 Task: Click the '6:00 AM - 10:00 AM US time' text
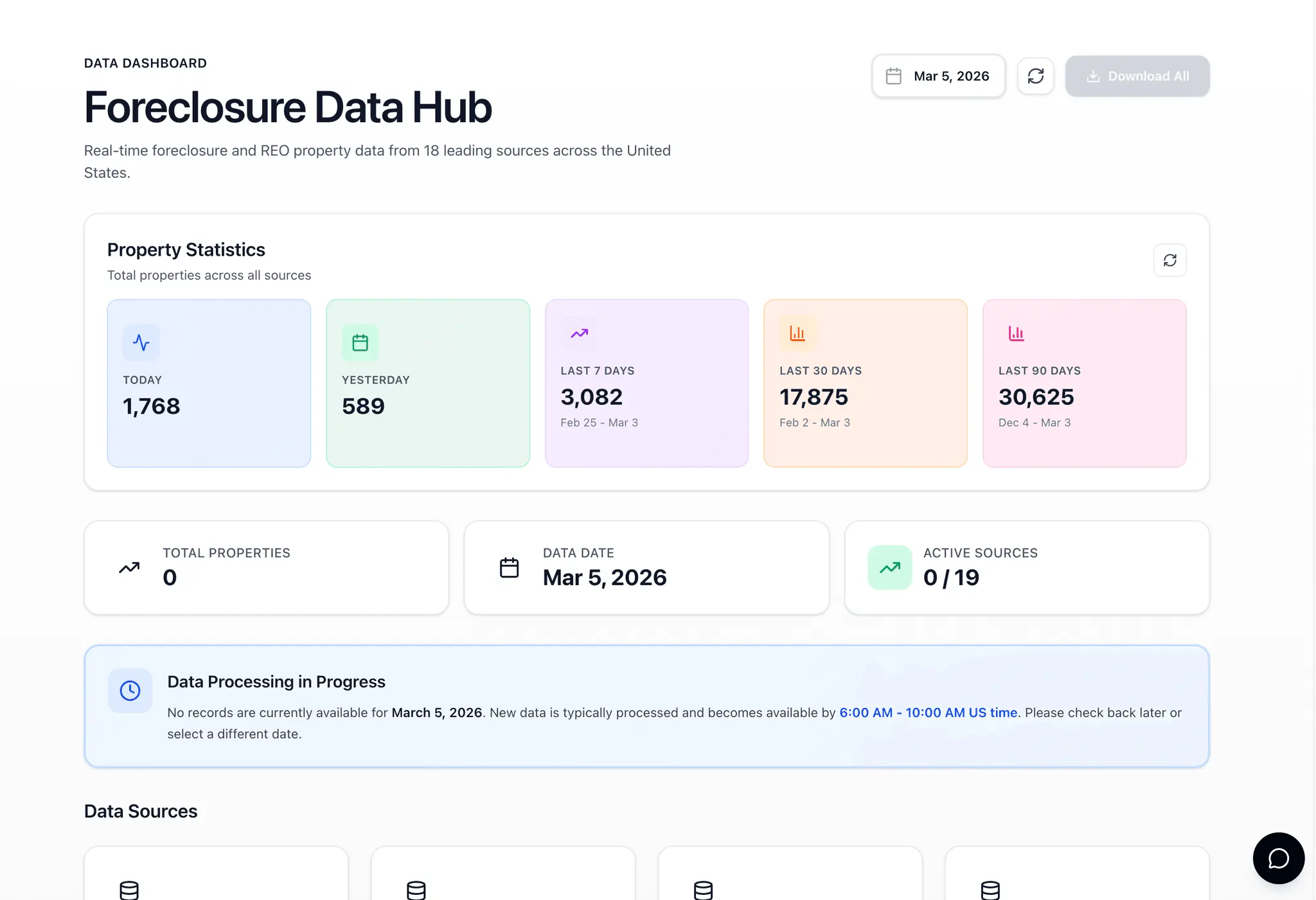[x=929, y=712]
